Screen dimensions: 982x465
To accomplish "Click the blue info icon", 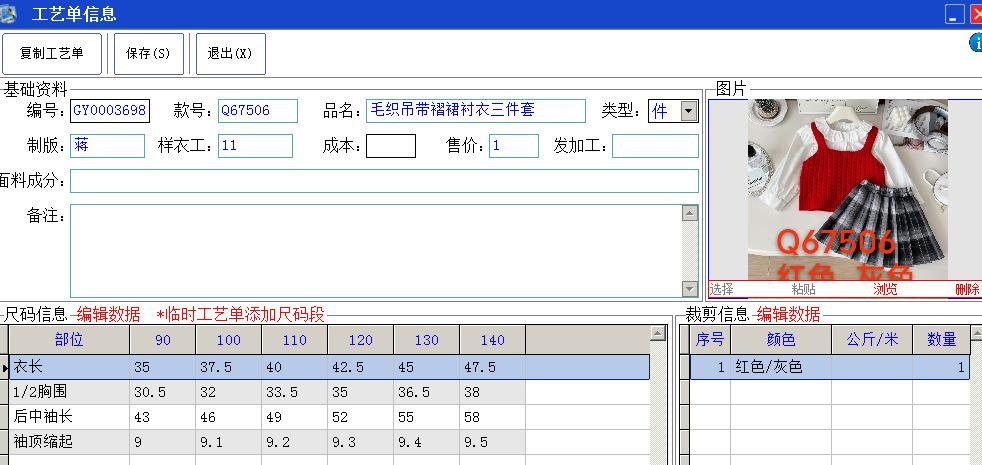I will (x=975, y=43).
